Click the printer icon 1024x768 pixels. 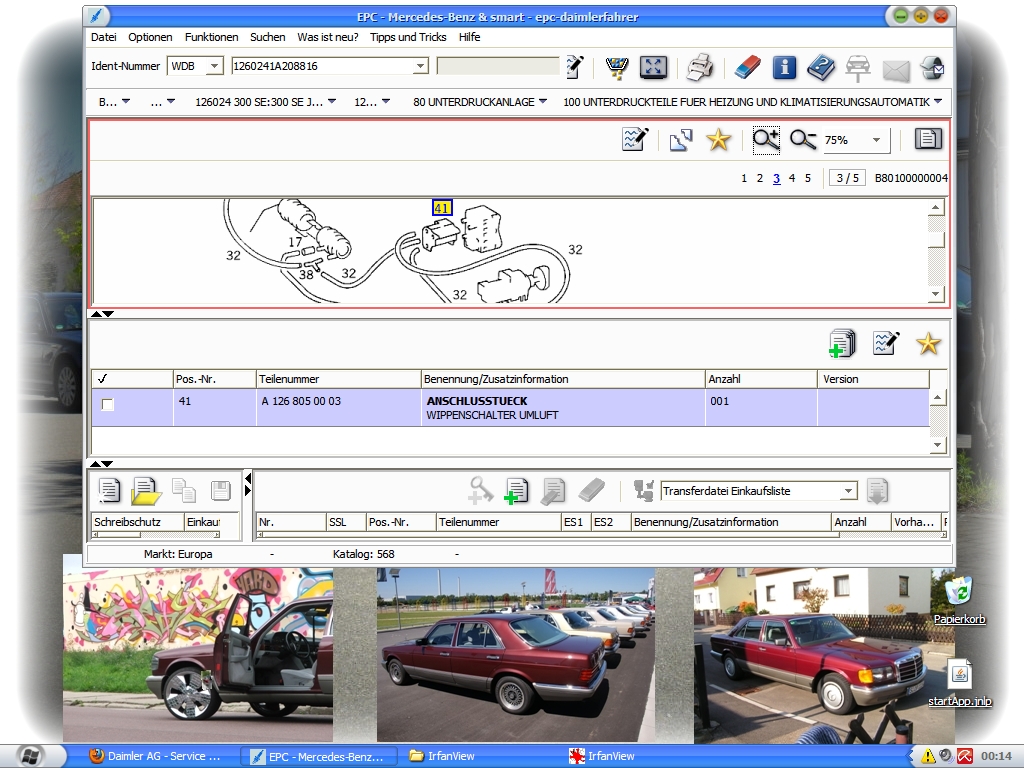click(699, 67)
